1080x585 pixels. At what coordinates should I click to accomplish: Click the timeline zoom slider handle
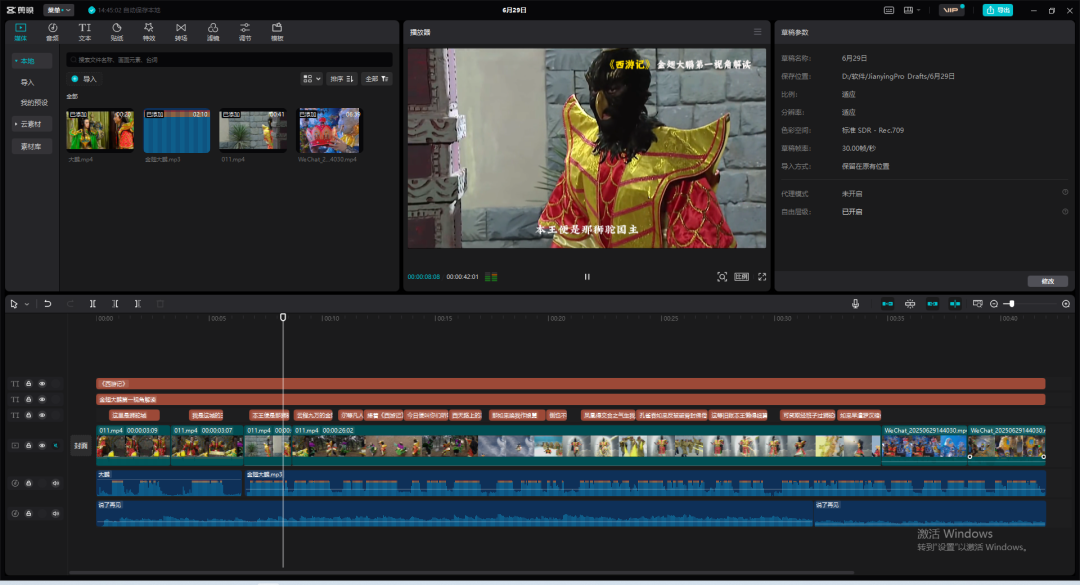pos(1011,304)
